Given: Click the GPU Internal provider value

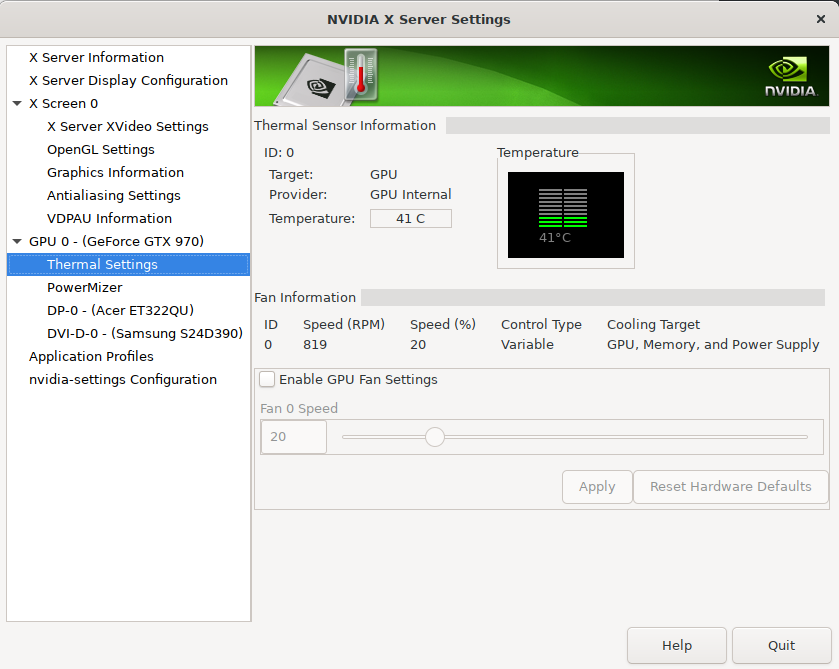Looking at the screenshot, I should click(x=411, y=194).
